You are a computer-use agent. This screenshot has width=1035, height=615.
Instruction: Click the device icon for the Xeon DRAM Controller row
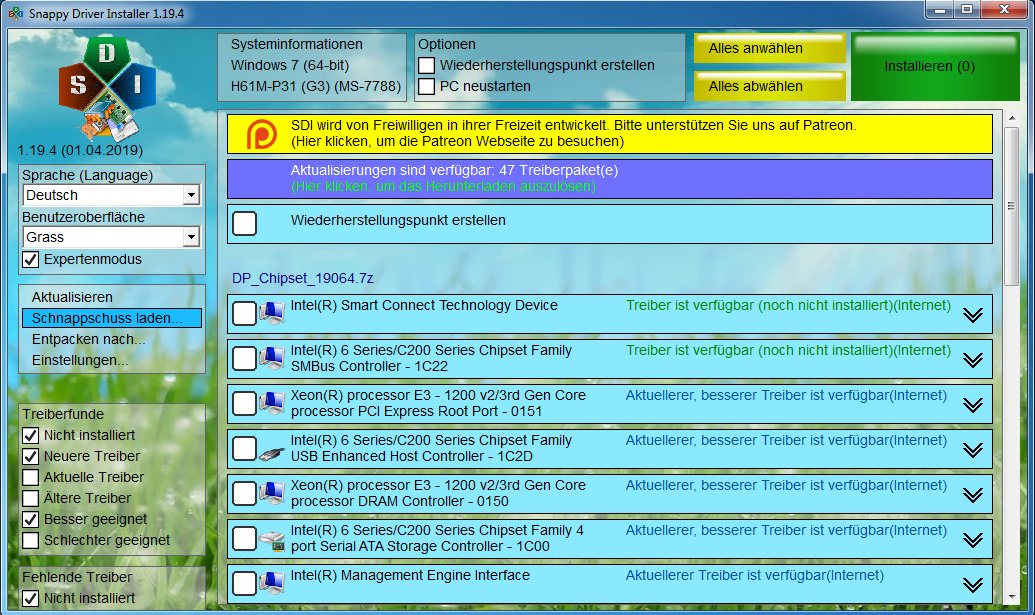coord(272,492)
